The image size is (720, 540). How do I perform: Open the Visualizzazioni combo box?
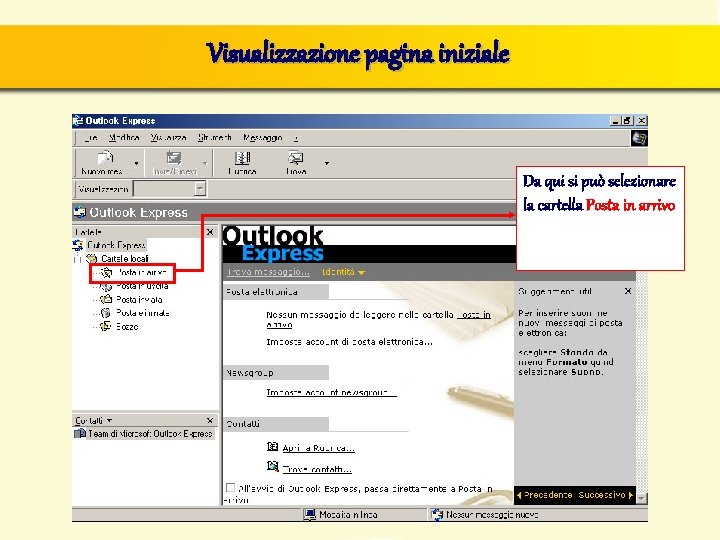(x=169, y=189)
